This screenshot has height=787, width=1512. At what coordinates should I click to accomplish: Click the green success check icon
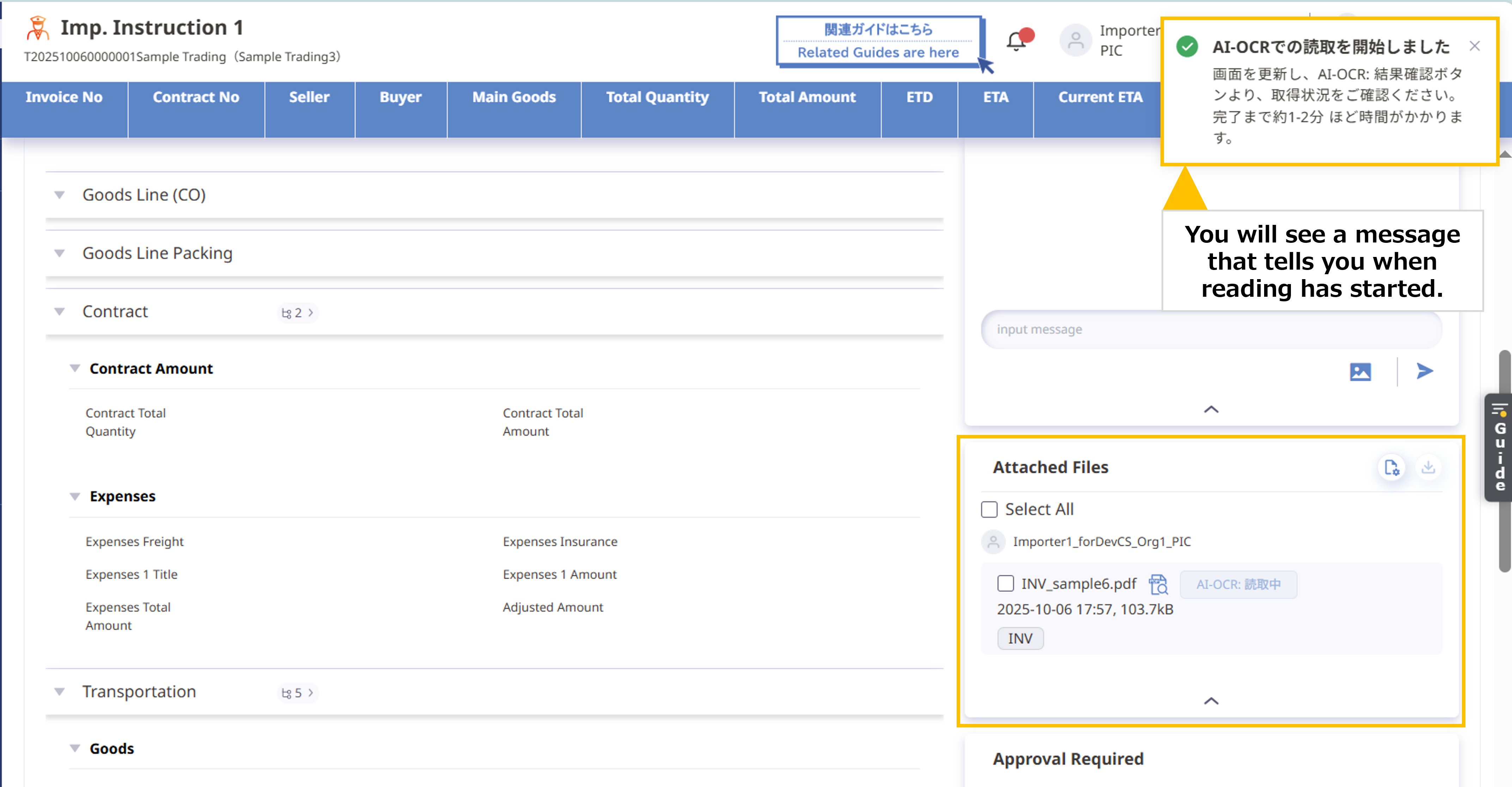(1187, 47)
